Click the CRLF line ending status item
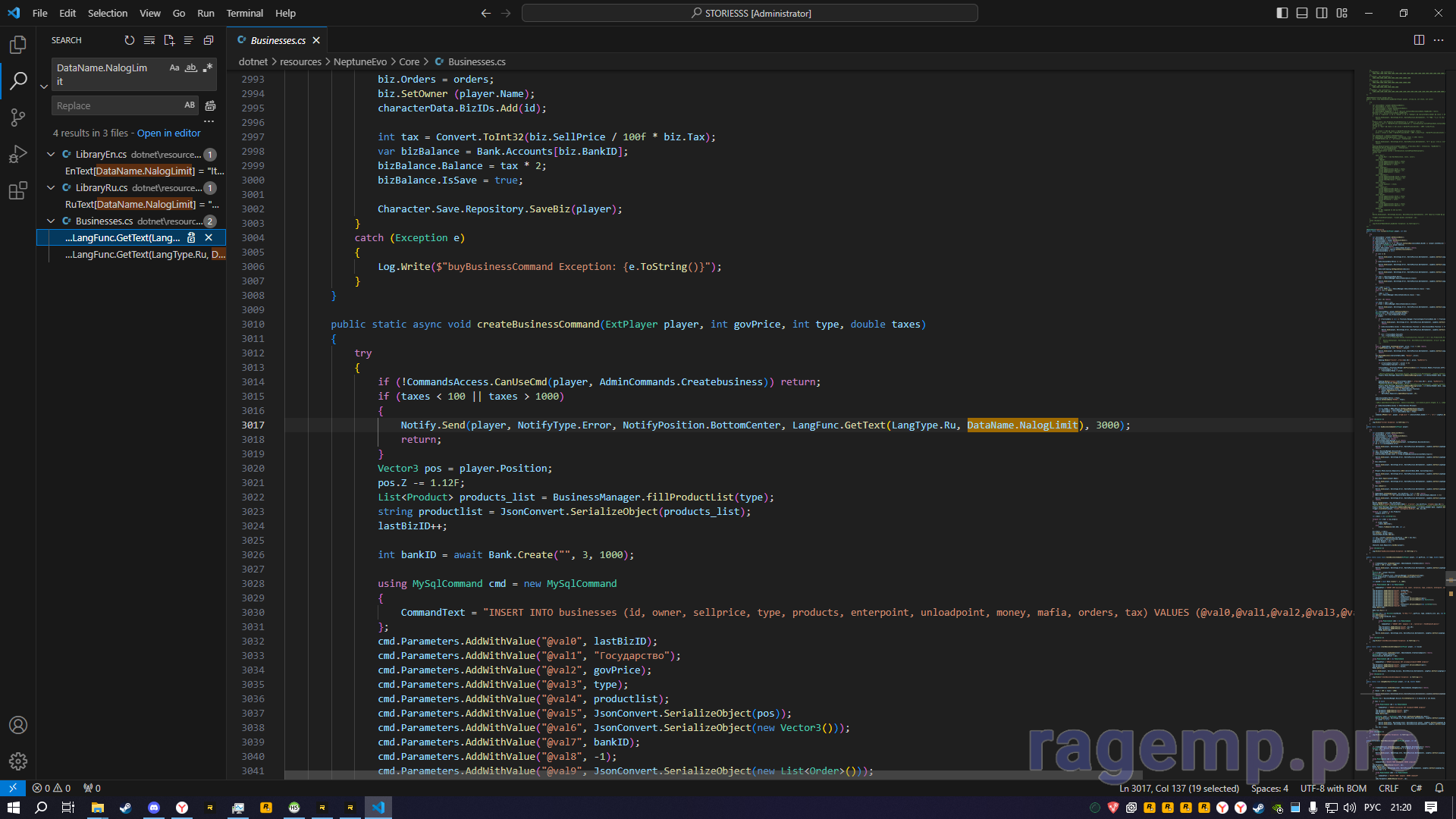This screenshot has width=1456, height=819. pyautogui.click(x=1388, y=789)
